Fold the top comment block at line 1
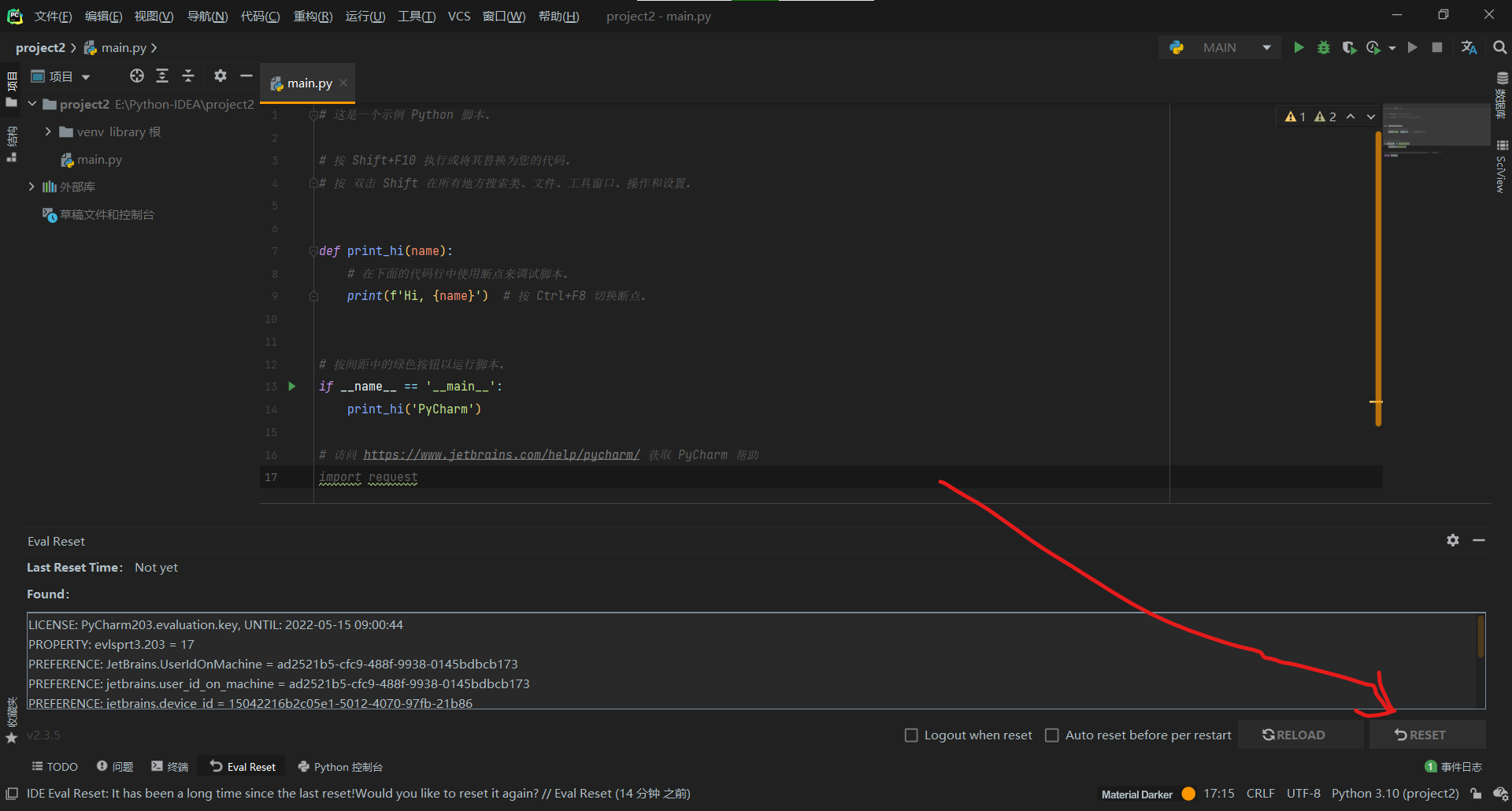Image resolution: width=1512 pixels, height=811 pixels. pos(313,115)
